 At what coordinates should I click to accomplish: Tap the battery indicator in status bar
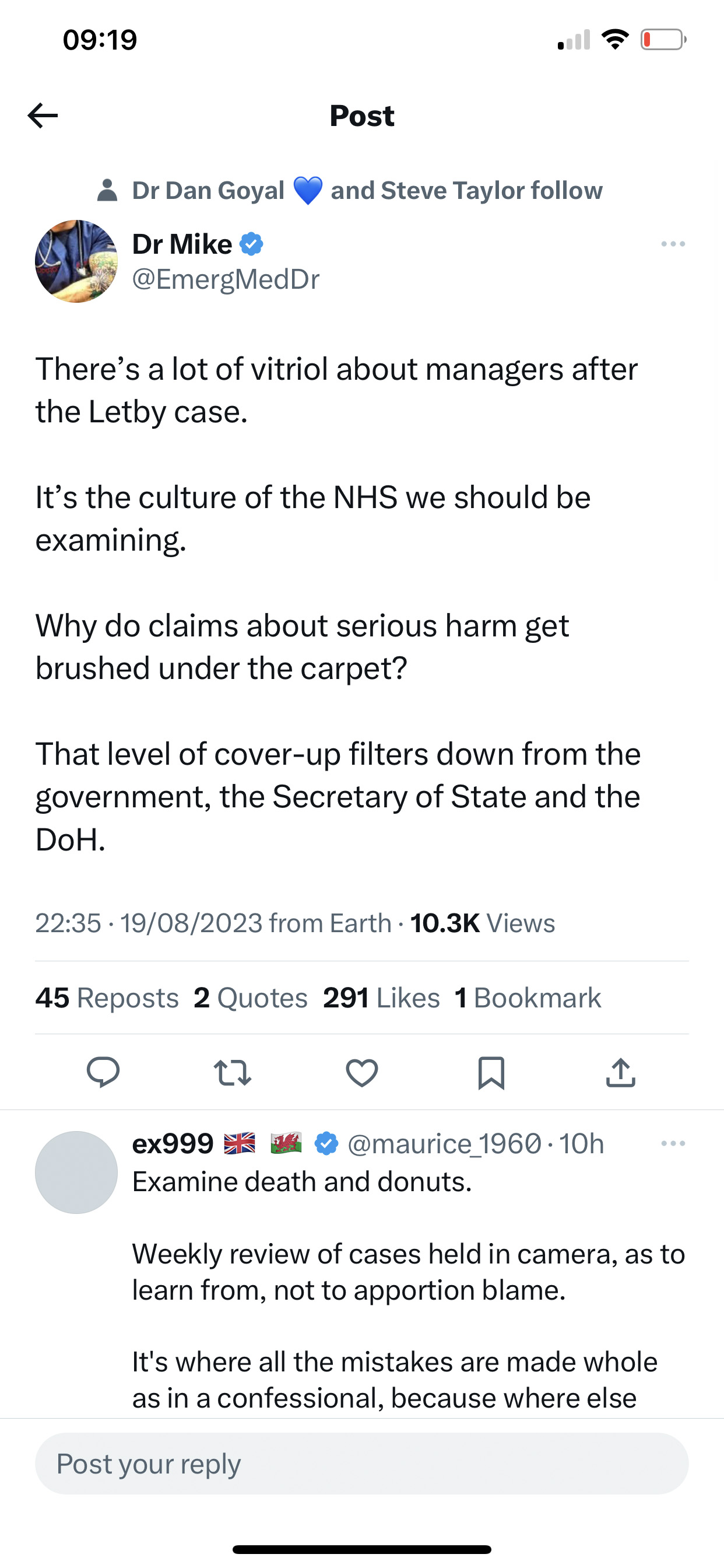pos(663,40)
